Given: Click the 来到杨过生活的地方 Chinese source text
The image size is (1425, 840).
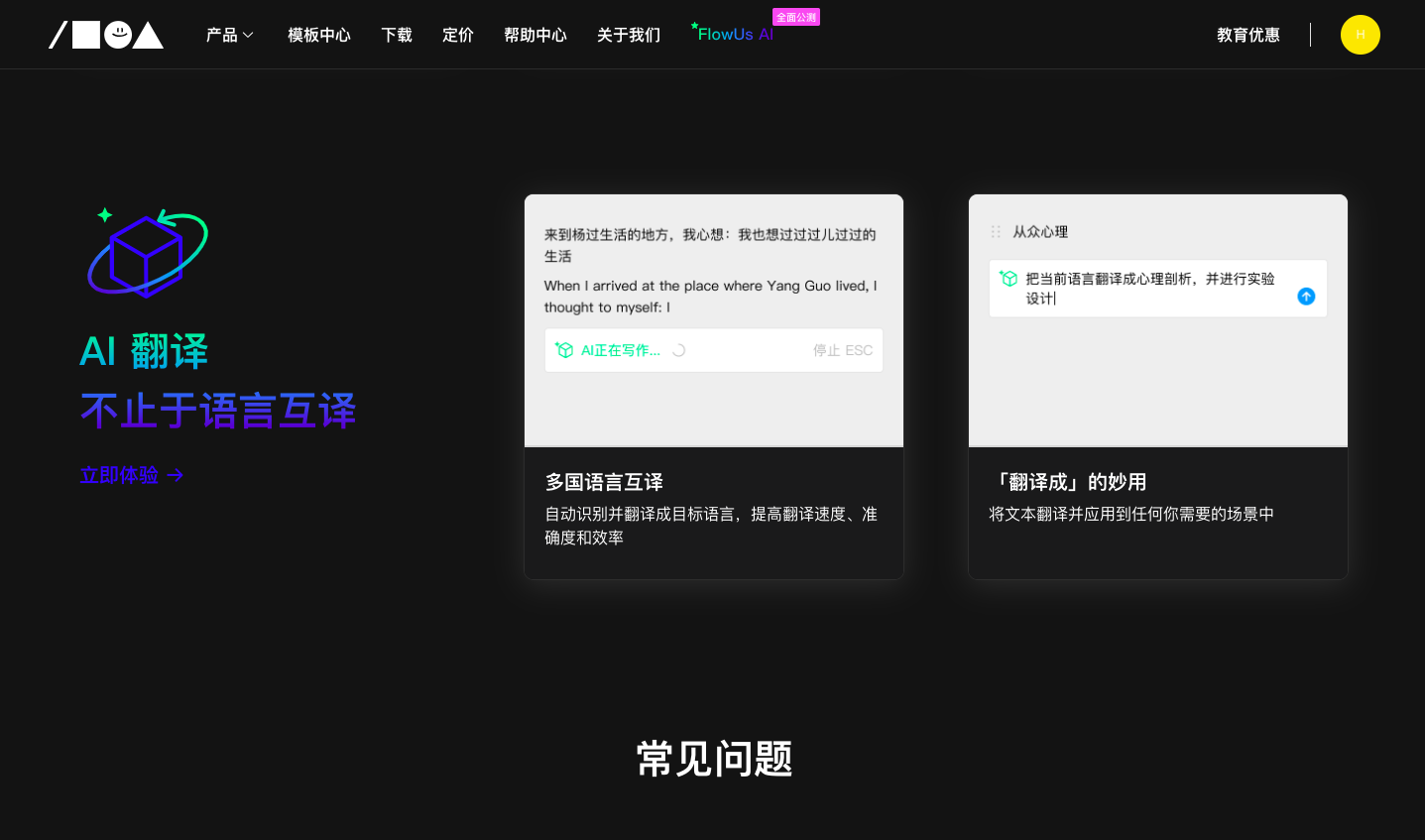Looking at the screenshot, I should (710, 245).
